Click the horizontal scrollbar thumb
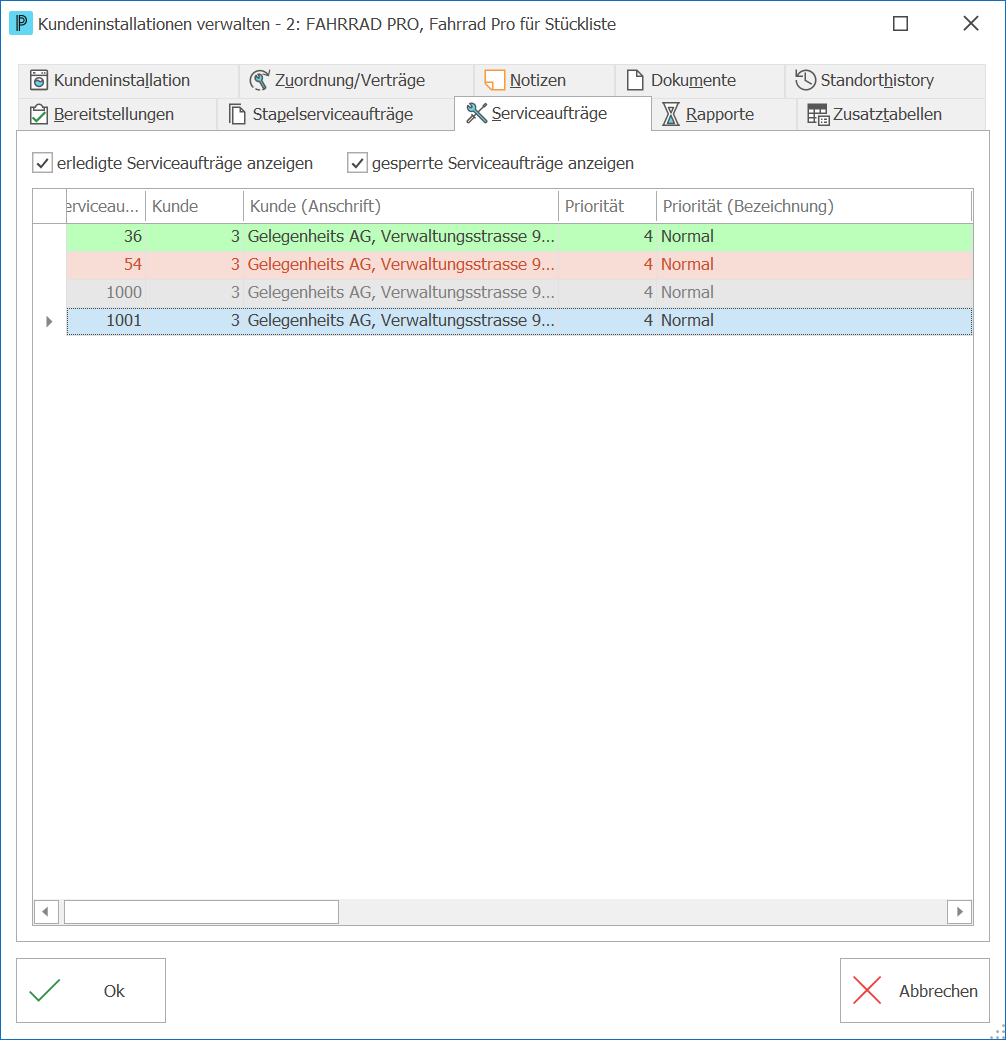This screenshot has width=1006, height=1040. coord(202,912)
